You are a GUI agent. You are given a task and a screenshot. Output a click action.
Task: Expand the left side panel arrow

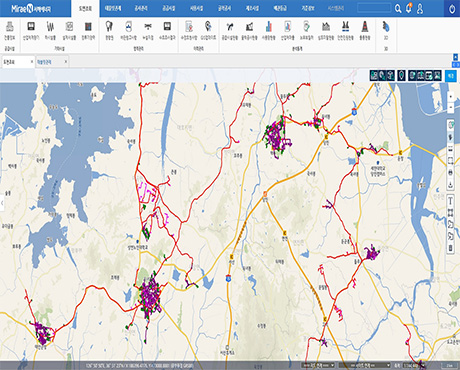click(2, 203)
